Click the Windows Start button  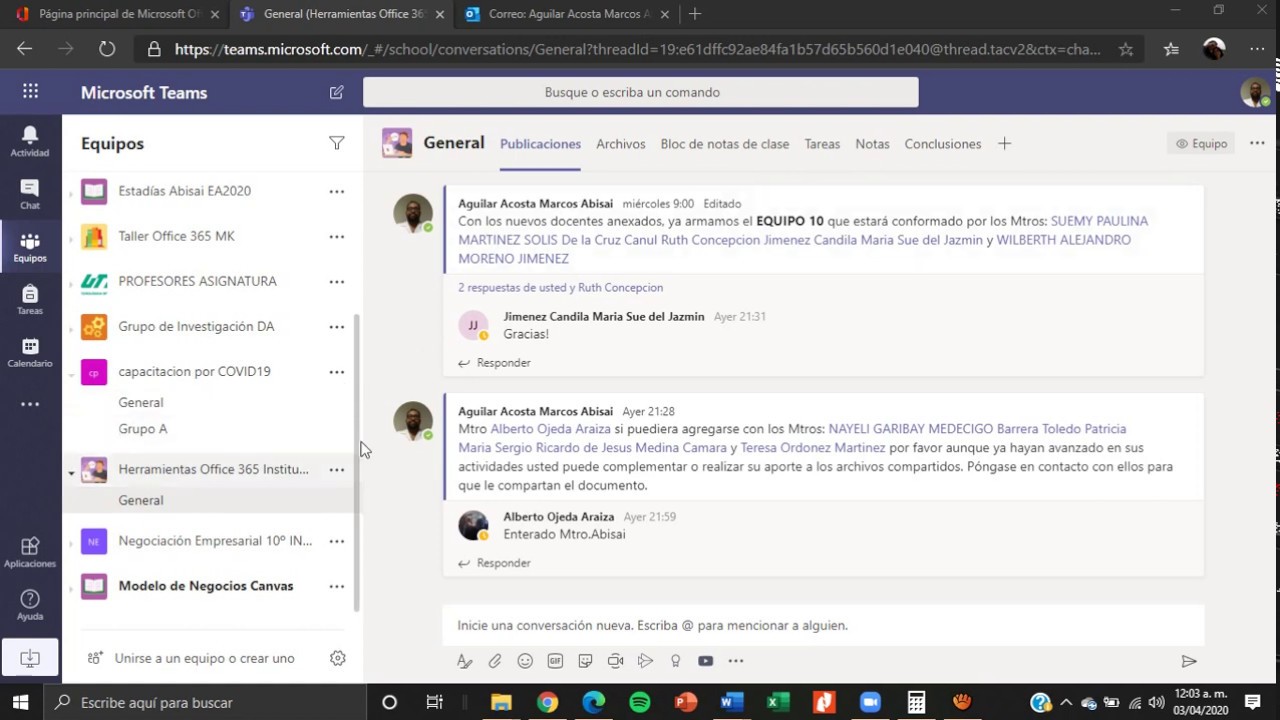pos(20,702)
